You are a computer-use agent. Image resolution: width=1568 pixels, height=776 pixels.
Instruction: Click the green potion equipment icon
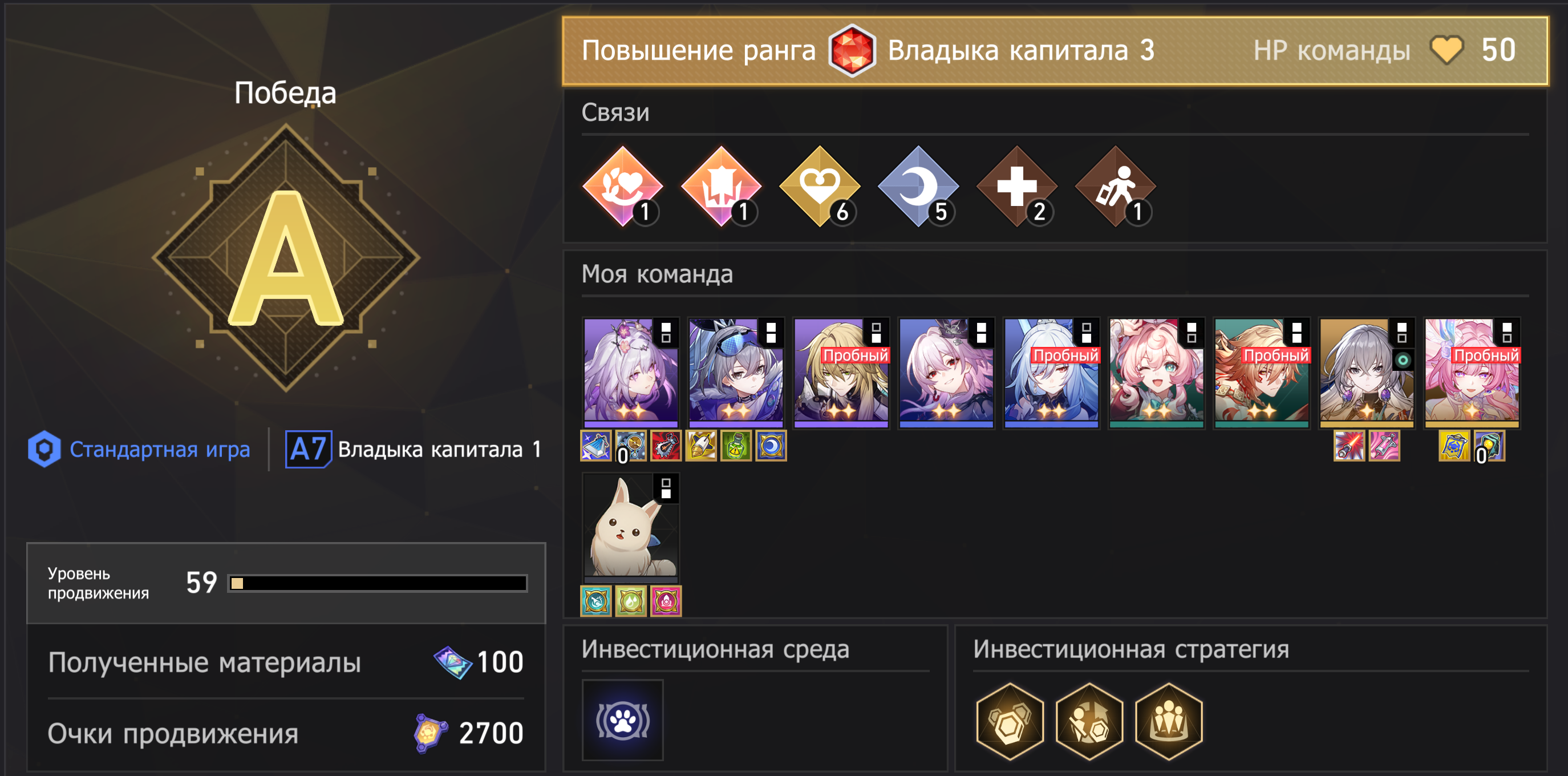click(736, 446)
